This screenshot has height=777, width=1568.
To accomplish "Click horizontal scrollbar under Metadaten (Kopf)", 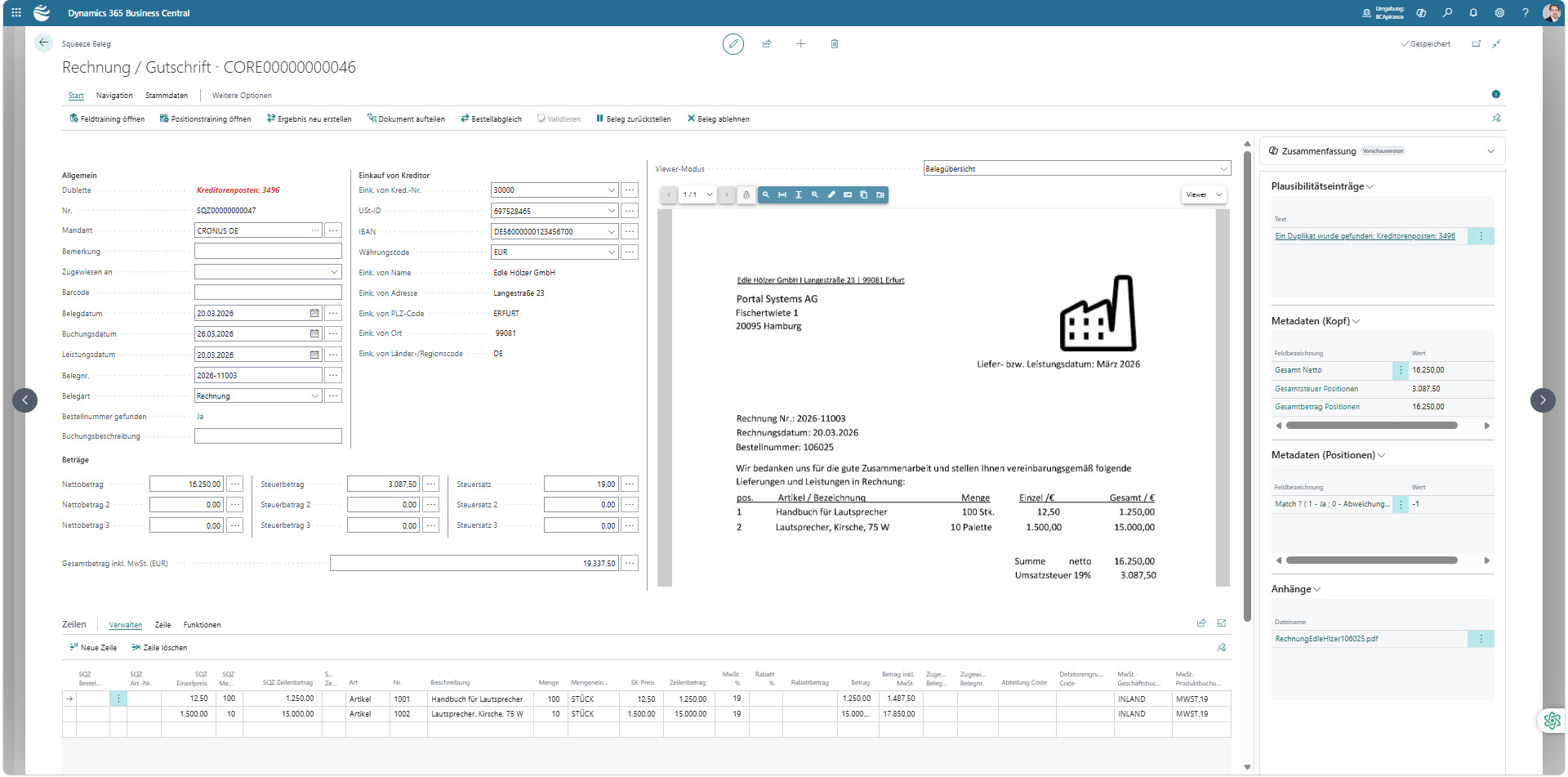I will pos(1372,425).
